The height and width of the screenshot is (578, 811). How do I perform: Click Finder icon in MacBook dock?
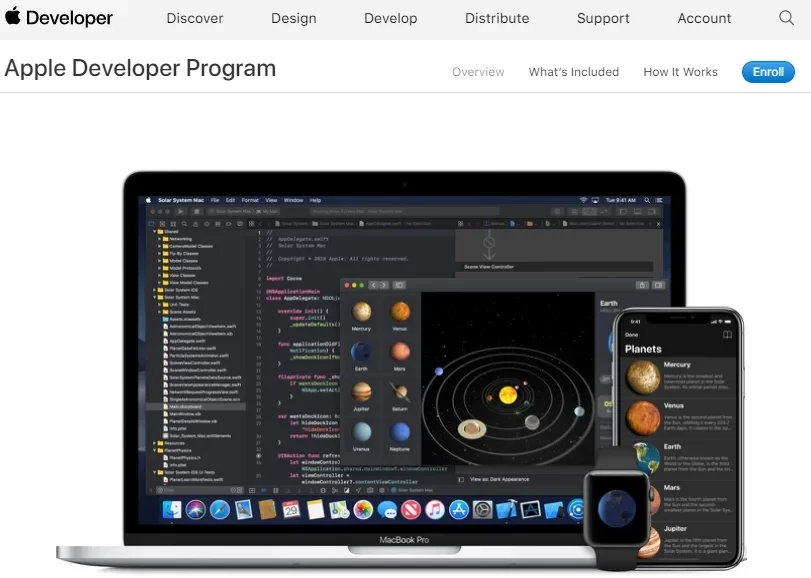coord(172,510)
